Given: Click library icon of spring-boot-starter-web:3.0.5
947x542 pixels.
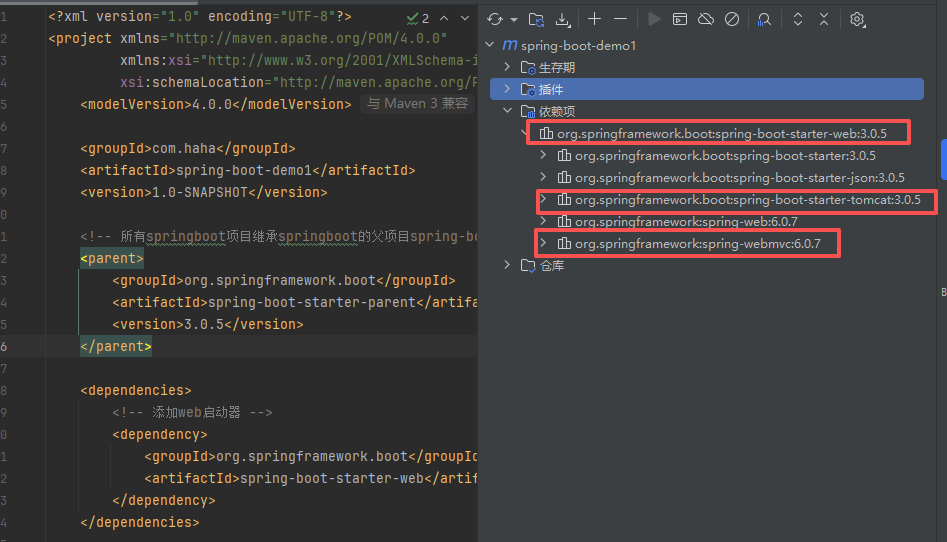Looking at the screenshot, I should [x=546, y=133].
